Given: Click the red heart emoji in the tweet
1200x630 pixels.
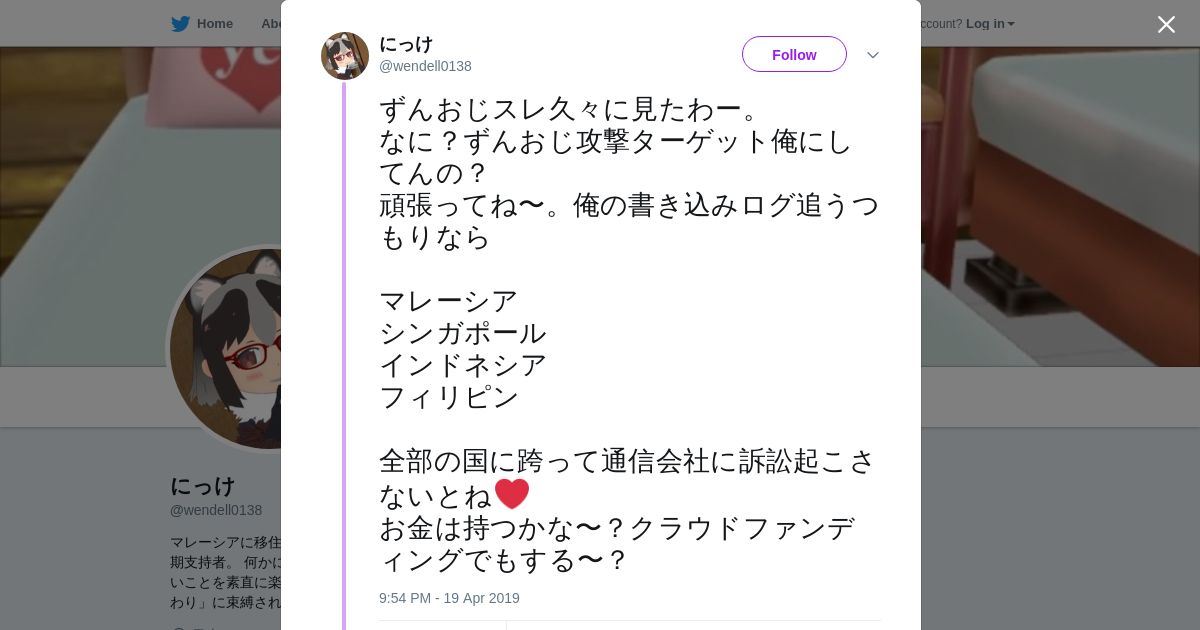Looking at the screenshot, I should pos(512,494).
